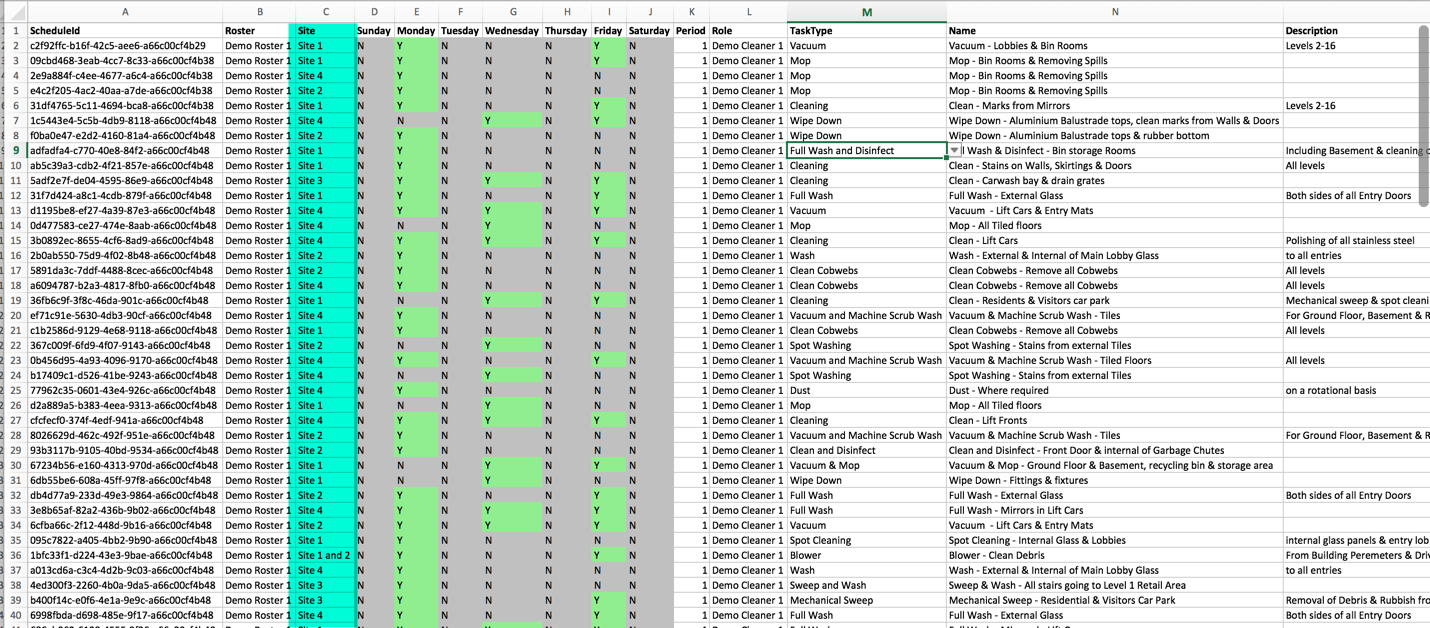Select the ScheduleId header cell
Image resolution: width=1430 pixels, height=628 pixels.
(125, 31)
